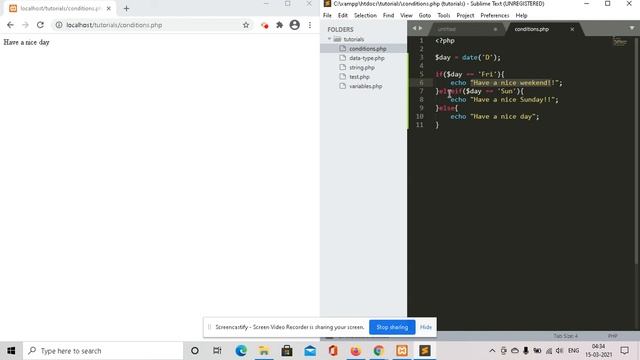This screenshot has height=360, width=640.
Task: Open the Goto menu
Action: point(425,16)
